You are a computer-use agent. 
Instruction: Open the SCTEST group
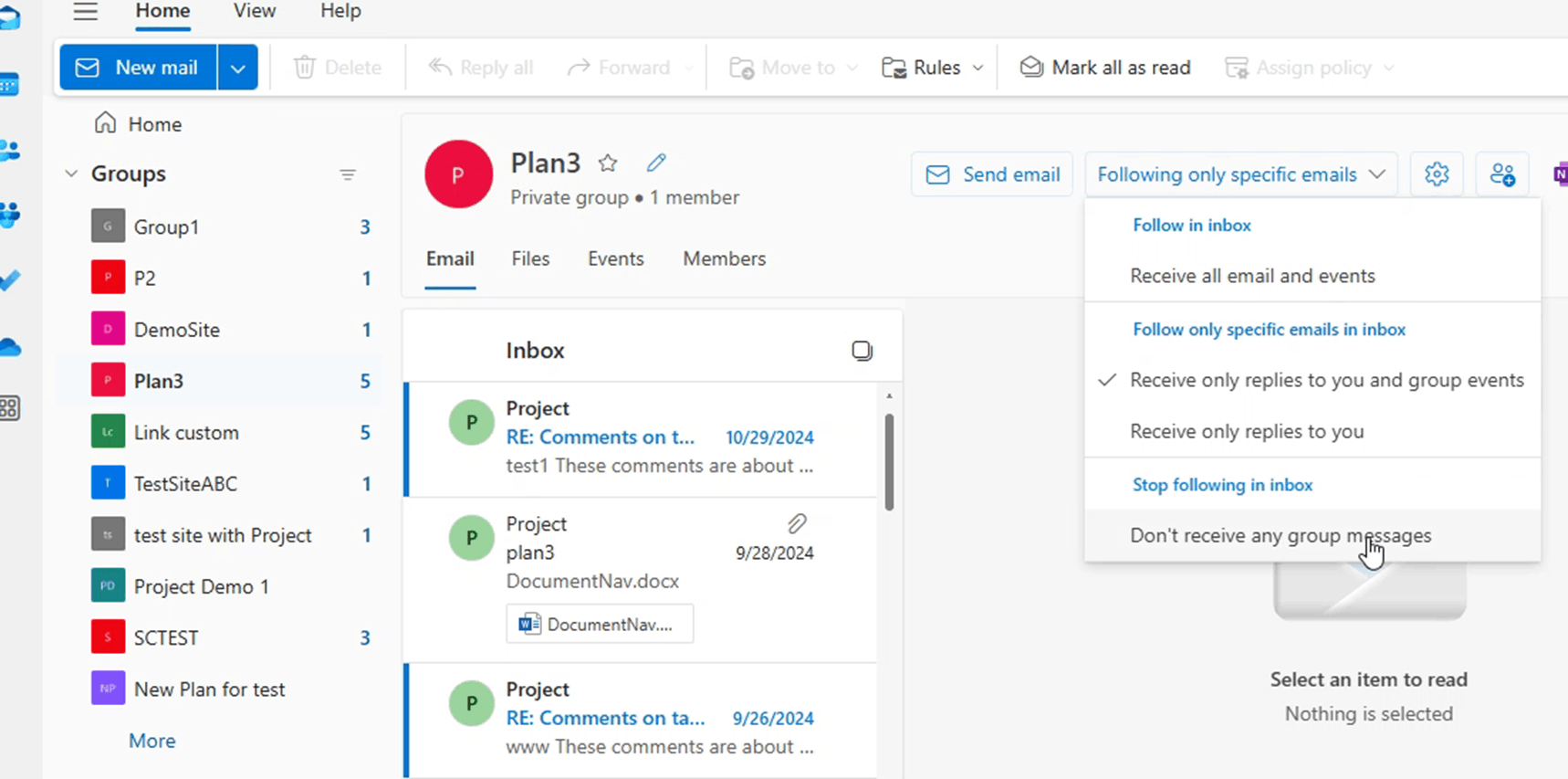[x=219, y=637]
